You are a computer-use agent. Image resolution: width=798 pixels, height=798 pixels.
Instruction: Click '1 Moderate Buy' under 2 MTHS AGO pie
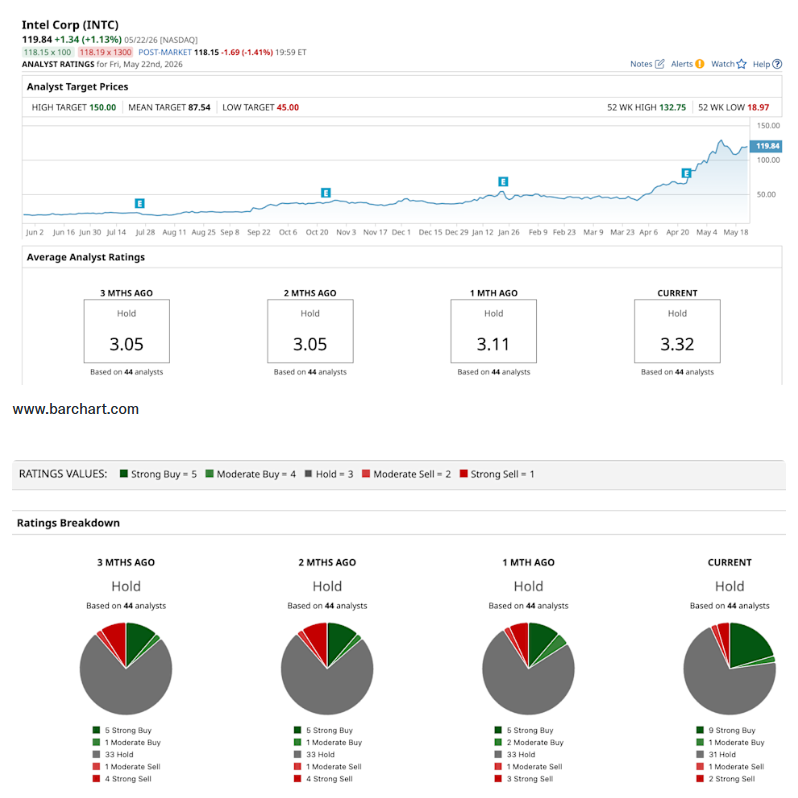(x=328, y=743)
